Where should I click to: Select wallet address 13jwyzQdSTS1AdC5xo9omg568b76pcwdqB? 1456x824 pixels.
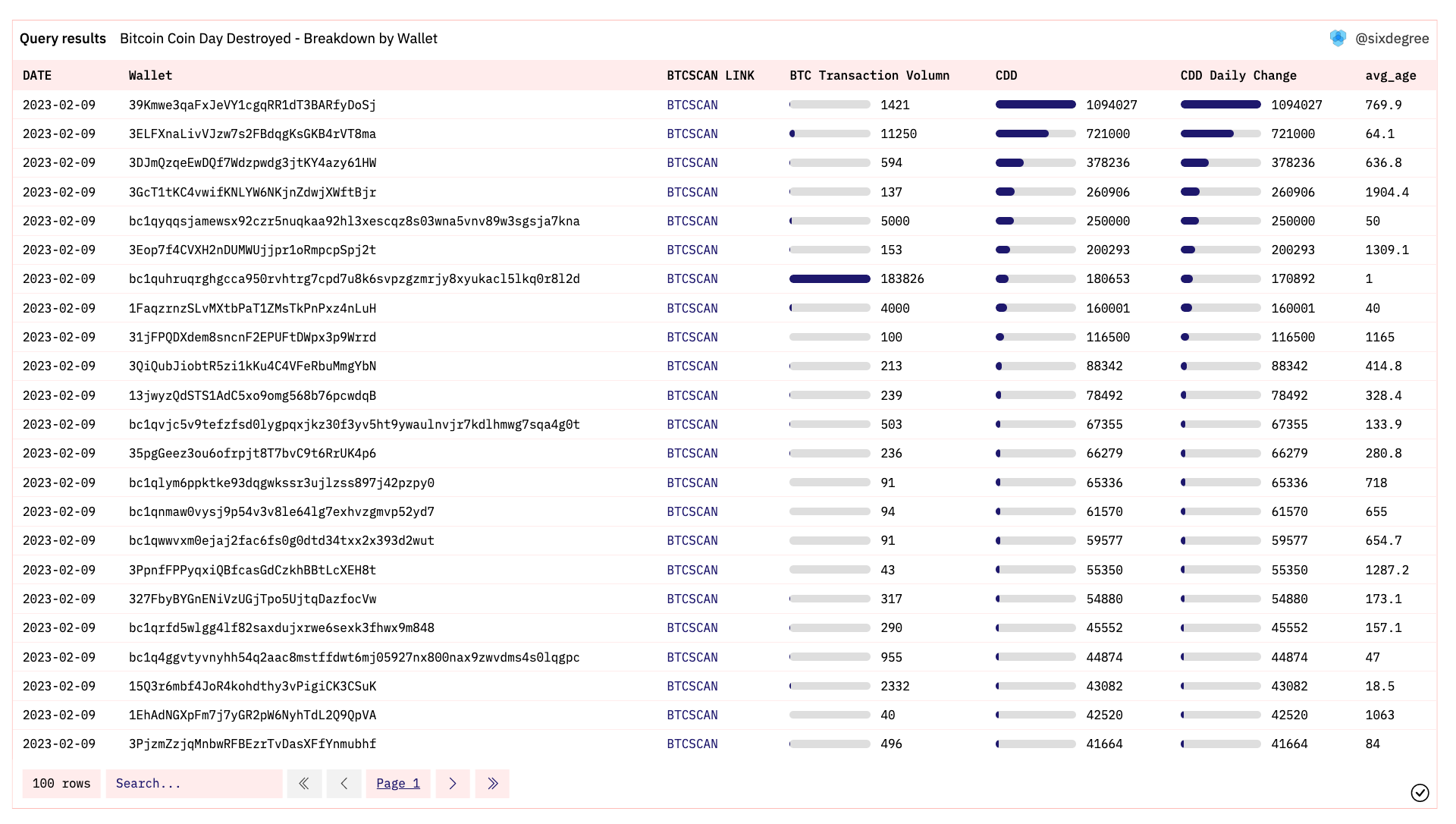coord(253,396)
